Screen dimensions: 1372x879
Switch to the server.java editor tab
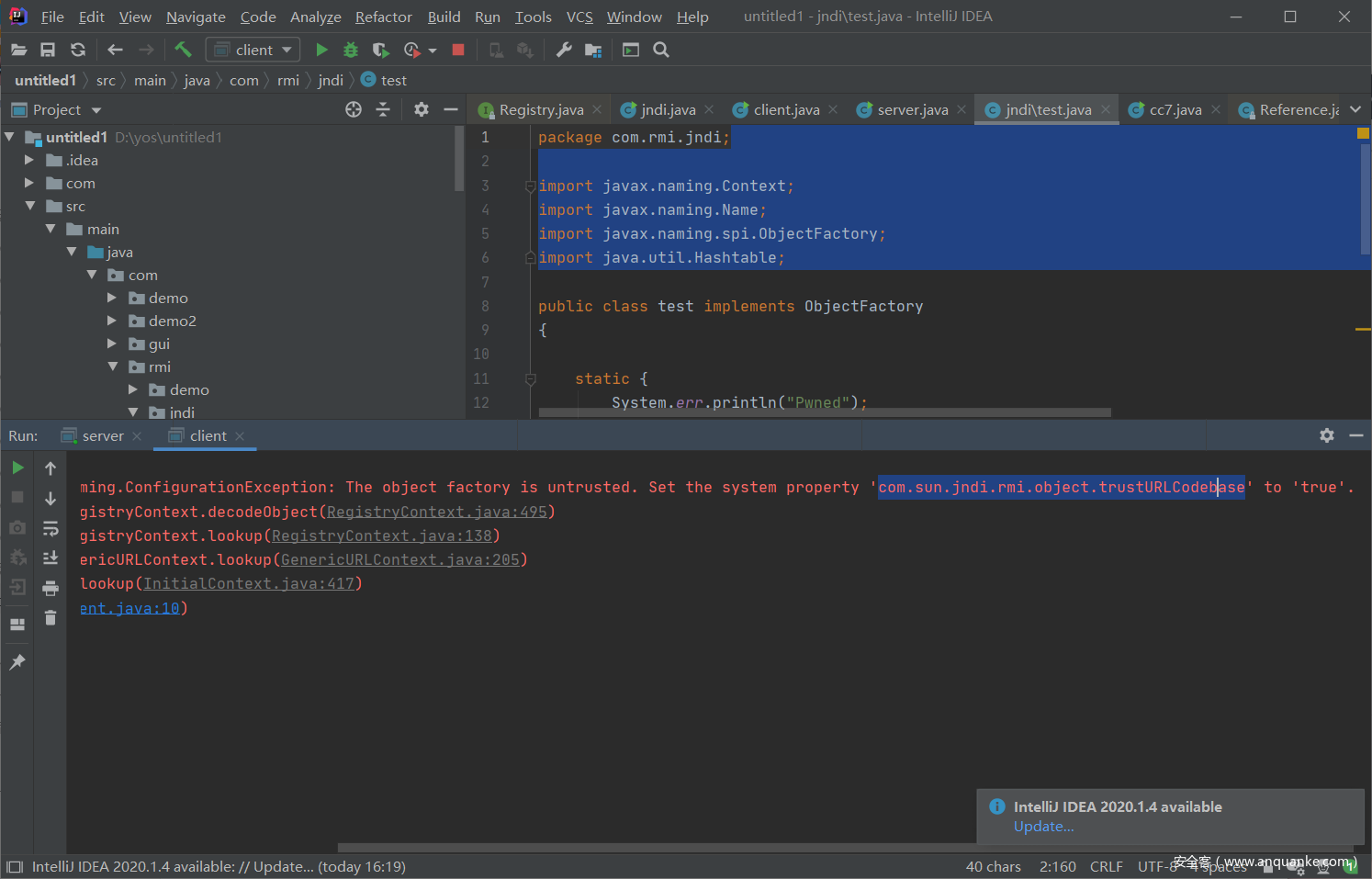pos(912,109)
